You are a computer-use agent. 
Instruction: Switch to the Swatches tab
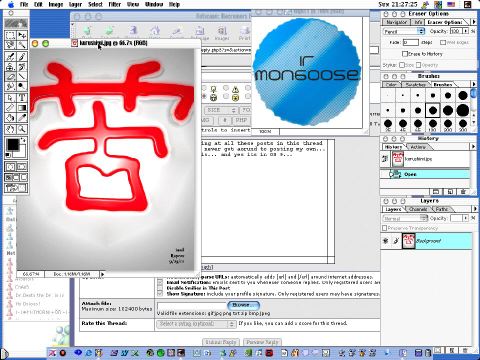coord(415,84)
